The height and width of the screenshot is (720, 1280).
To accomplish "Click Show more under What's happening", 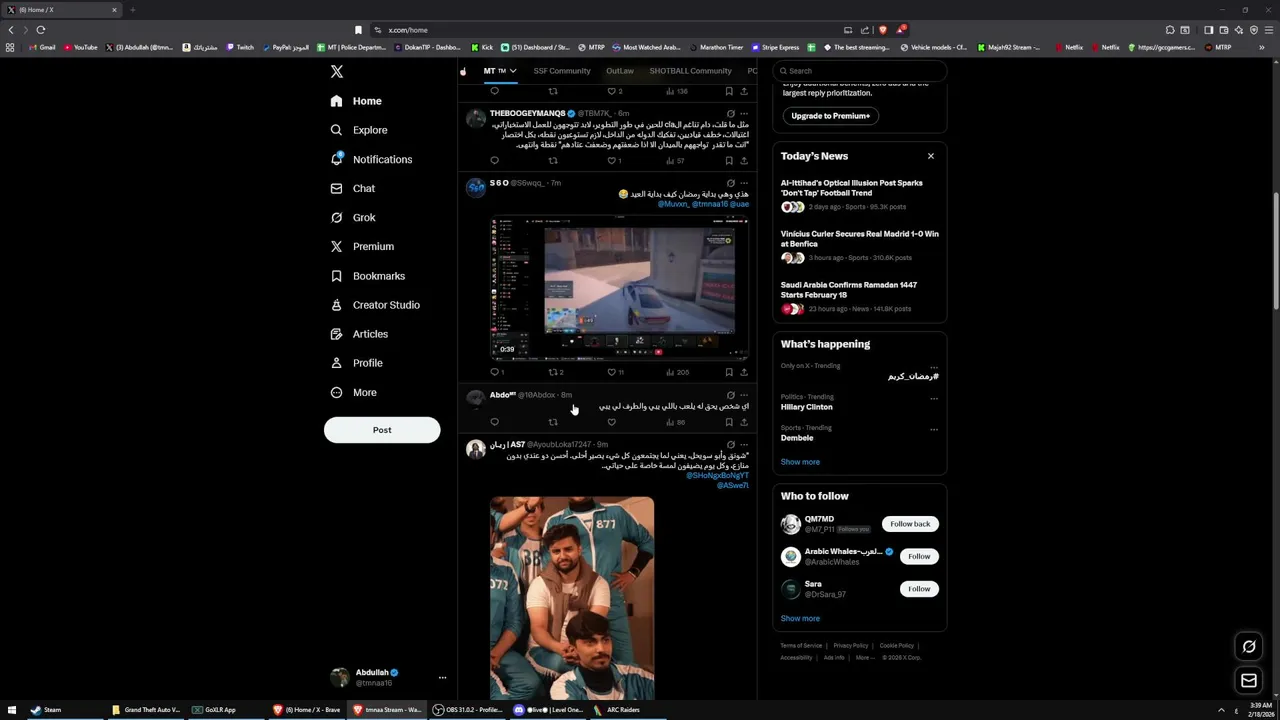I will click(x=800, y=462).
